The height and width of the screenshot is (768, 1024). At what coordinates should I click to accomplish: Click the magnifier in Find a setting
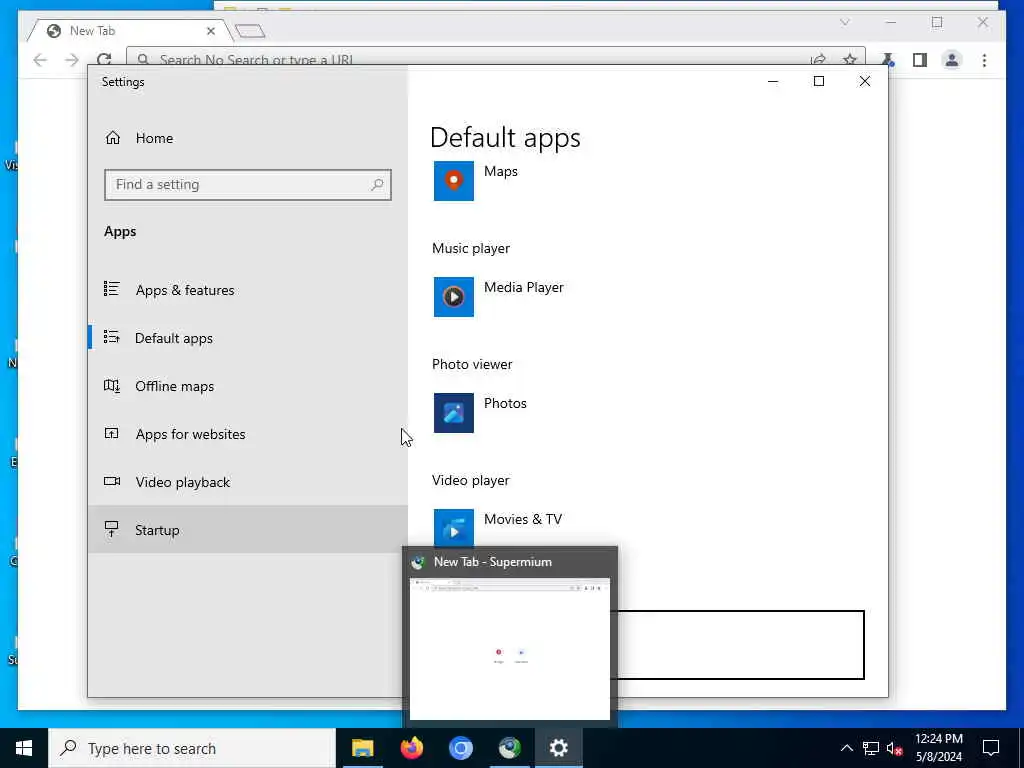point(377,185)
